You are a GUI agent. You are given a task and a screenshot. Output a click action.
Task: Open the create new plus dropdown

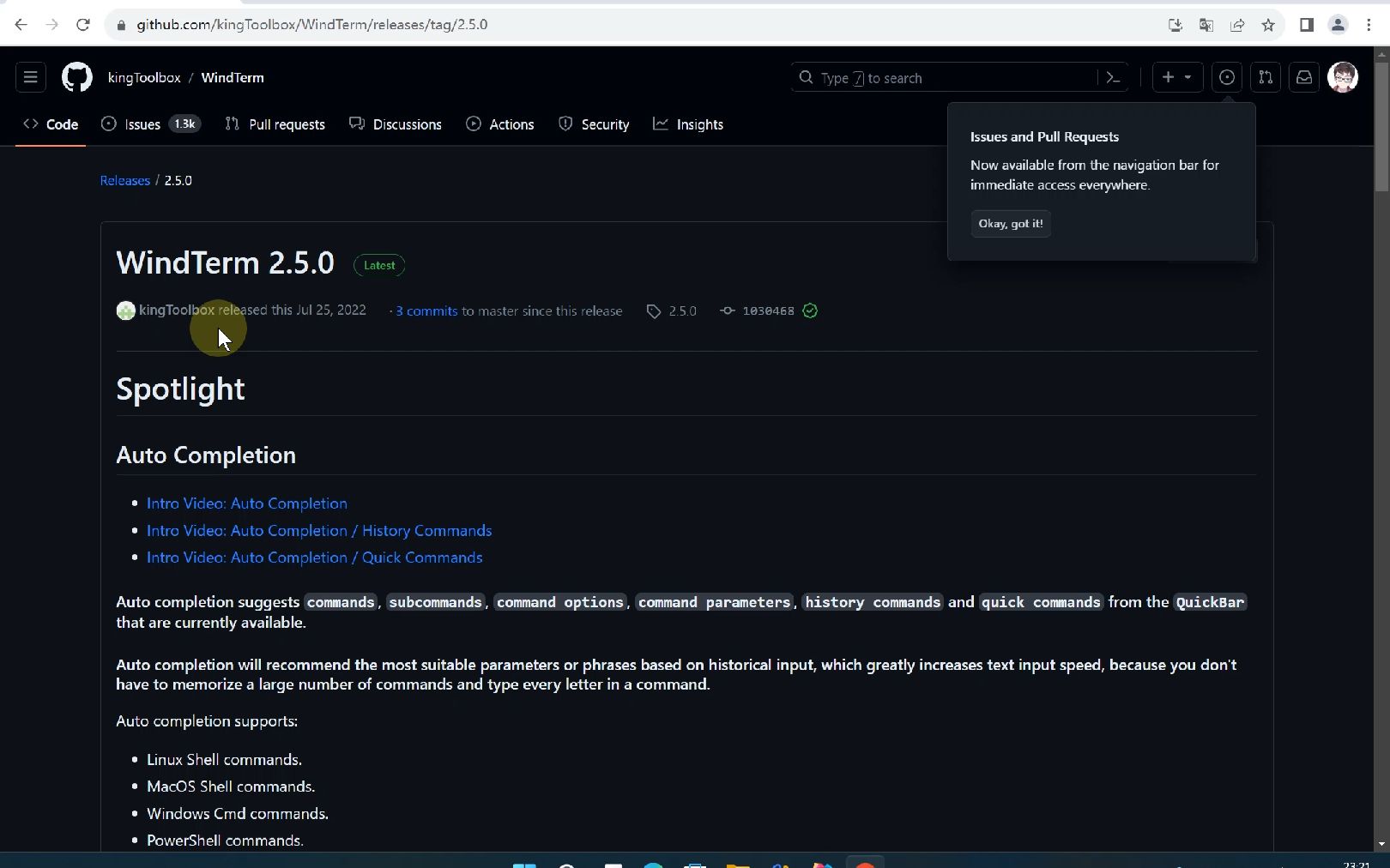pos(1177,77)
